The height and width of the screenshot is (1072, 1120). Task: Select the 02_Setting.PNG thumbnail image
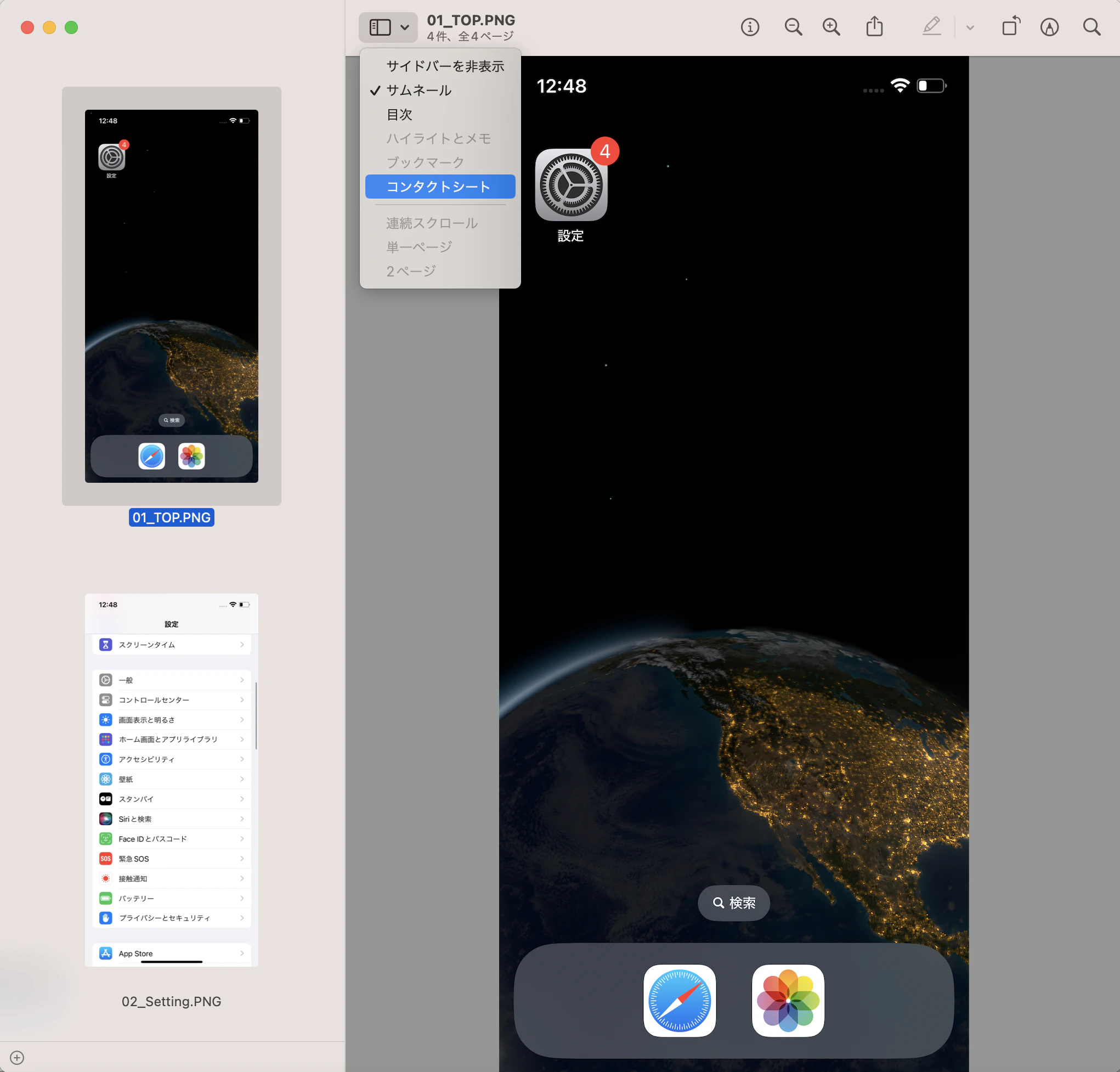click(171, 780)
